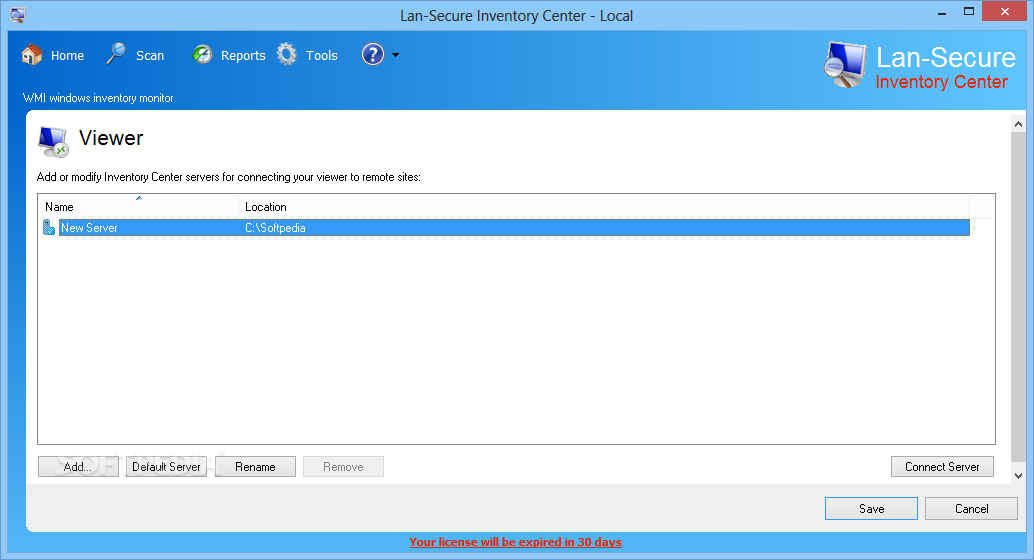
Task: Sort by the Name column header
Action: point(138,206)
